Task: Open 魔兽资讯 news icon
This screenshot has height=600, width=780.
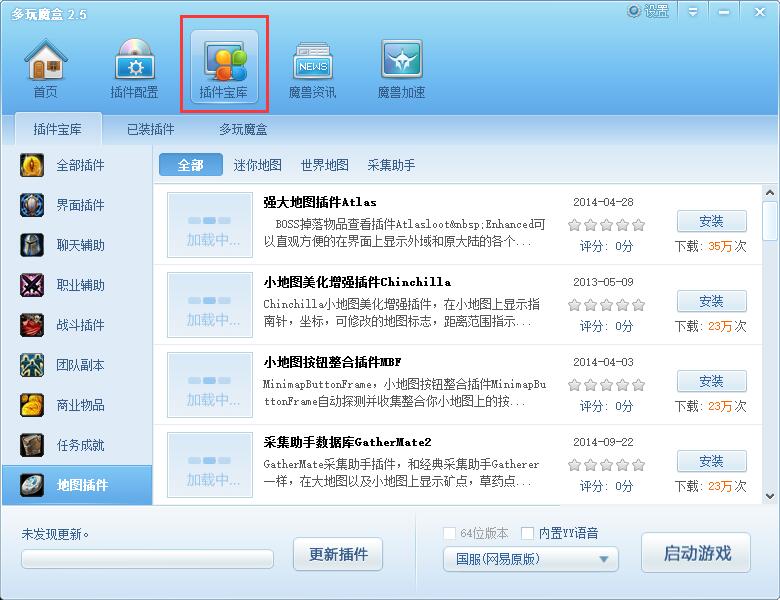Action: tap(312, 68)
